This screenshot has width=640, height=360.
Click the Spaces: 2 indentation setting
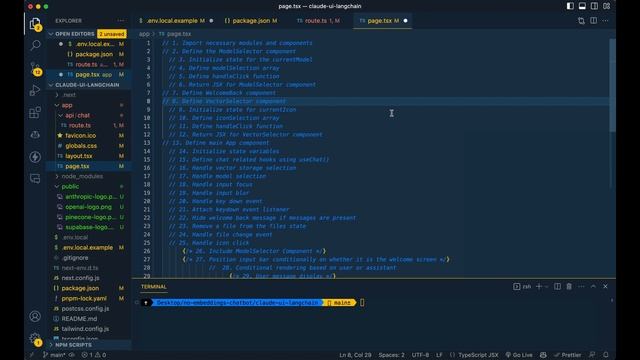[391, 355]
